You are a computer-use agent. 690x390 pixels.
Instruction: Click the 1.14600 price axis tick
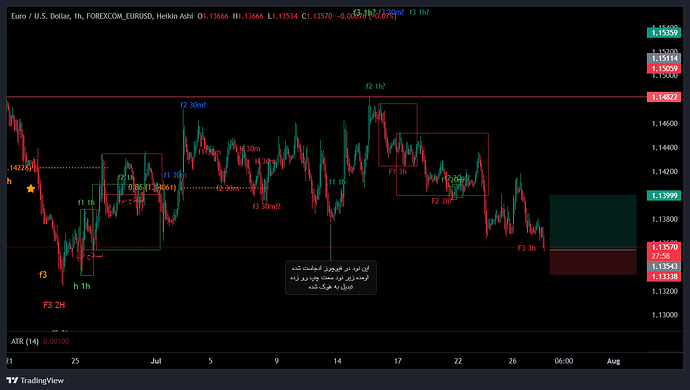pyautogui.click(x=664, y=124)
